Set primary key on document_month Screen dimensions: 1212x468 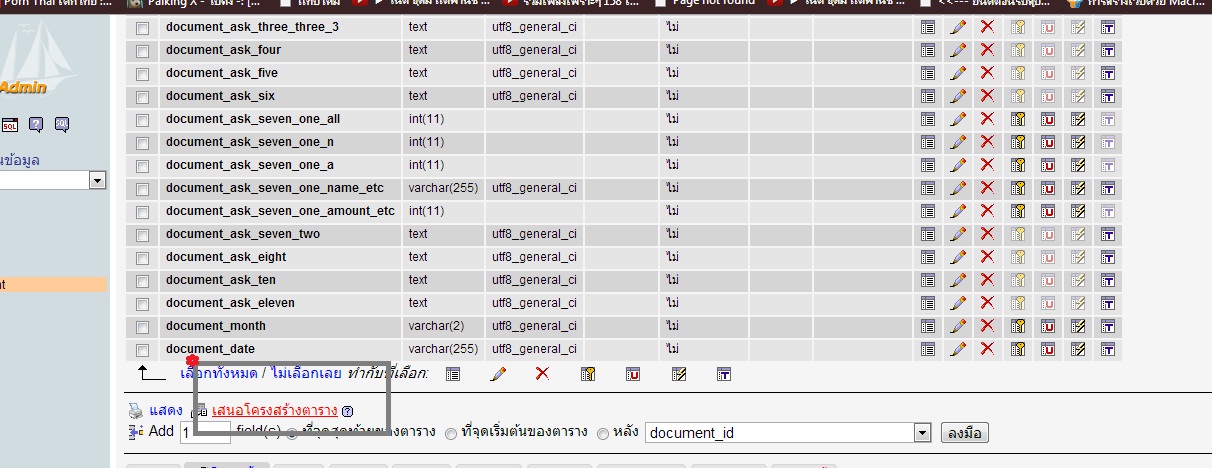[x=1018, y=326]
